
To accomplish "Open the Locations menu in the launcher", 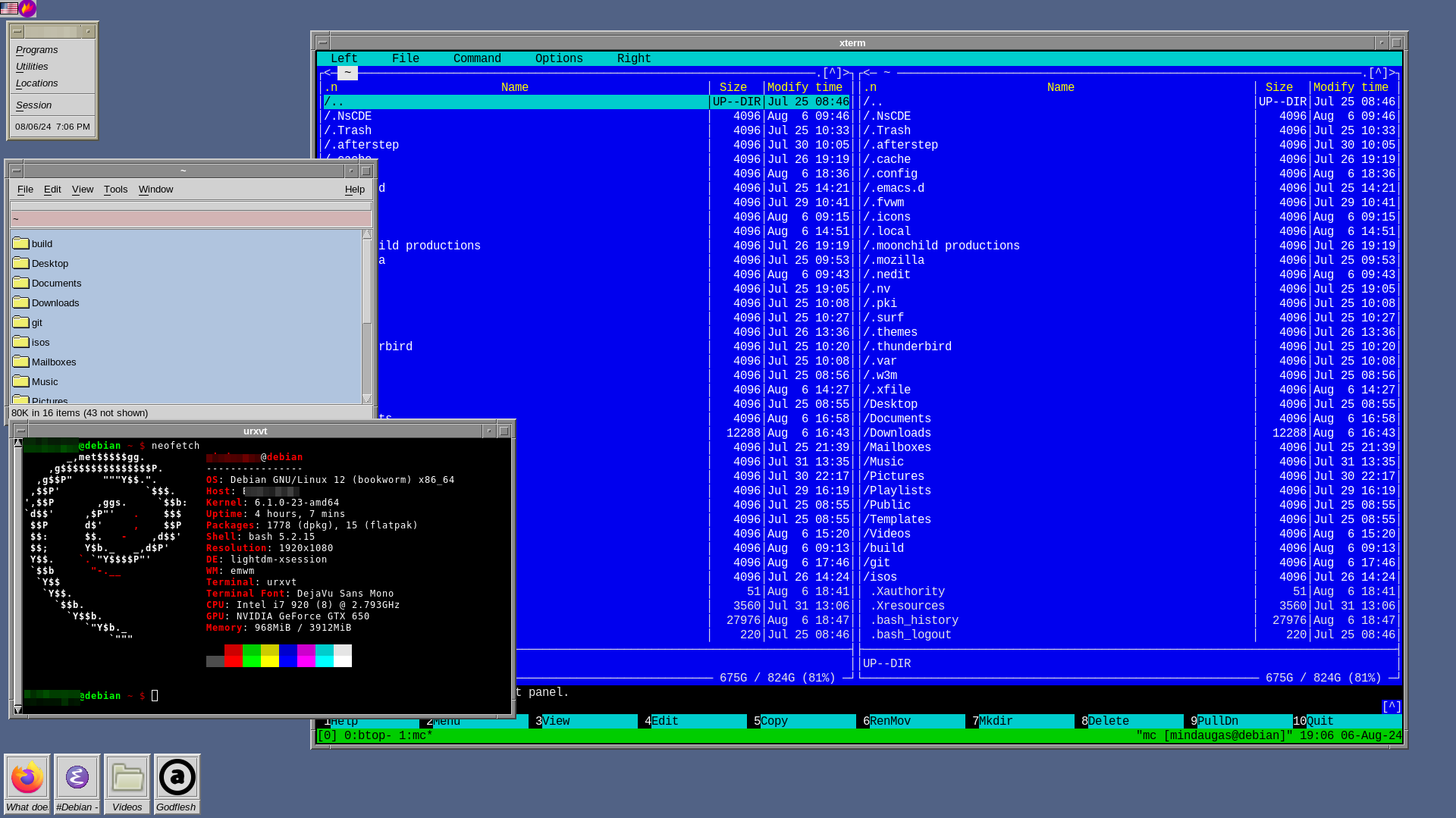I will [x=36, y=83].
